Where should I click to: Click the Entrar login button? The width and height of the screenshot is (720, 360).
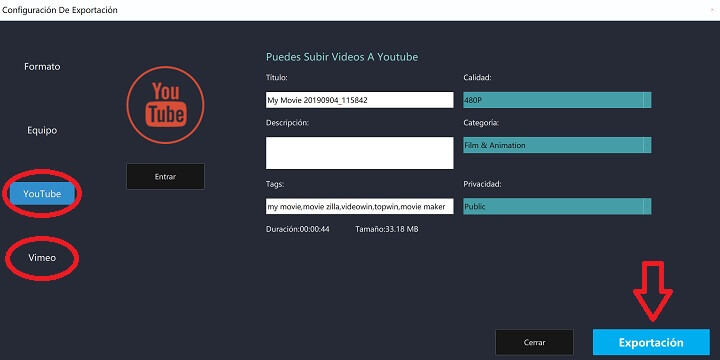165,176
